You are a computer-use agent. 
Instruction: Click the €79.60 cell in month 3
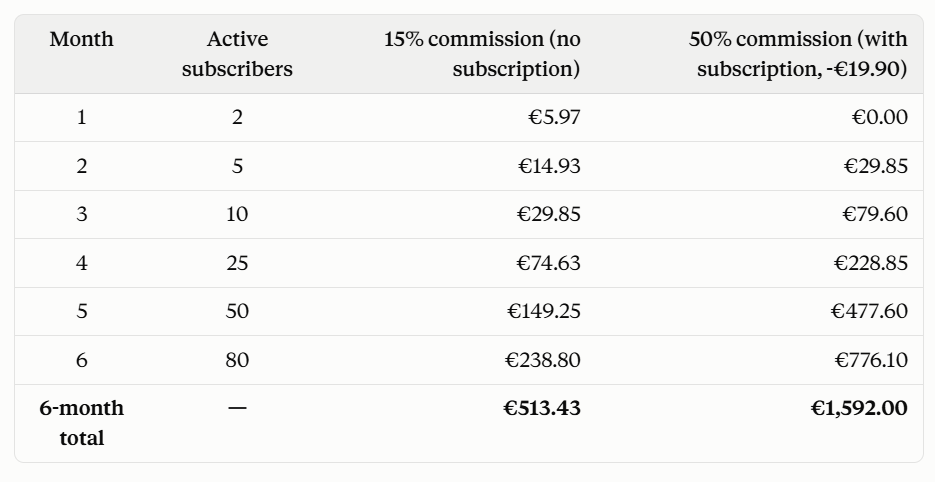coord(875,214)
